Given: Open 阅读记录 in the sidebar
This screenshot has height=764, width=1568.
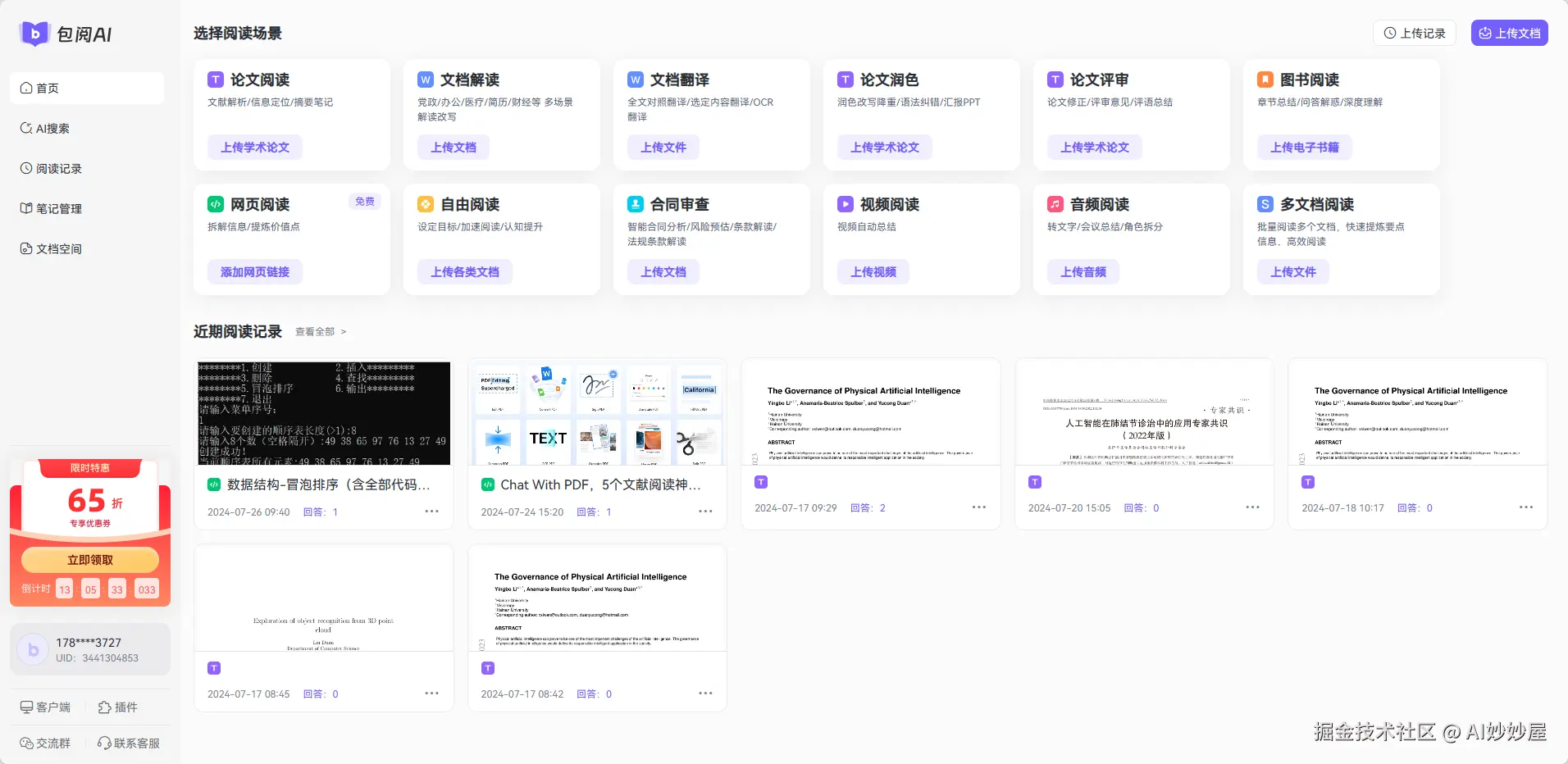Looking at the screenshot, I should pyautogui.click(x=87, y=168).
